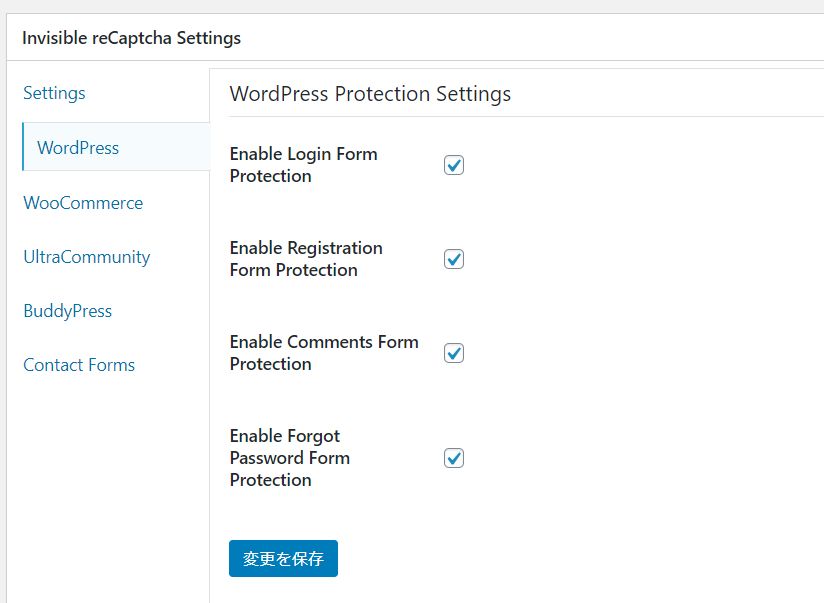Screen dimensions: 824x603
Task: Switch to the WooCommerce tab
Action: click(x=83, y=203)
